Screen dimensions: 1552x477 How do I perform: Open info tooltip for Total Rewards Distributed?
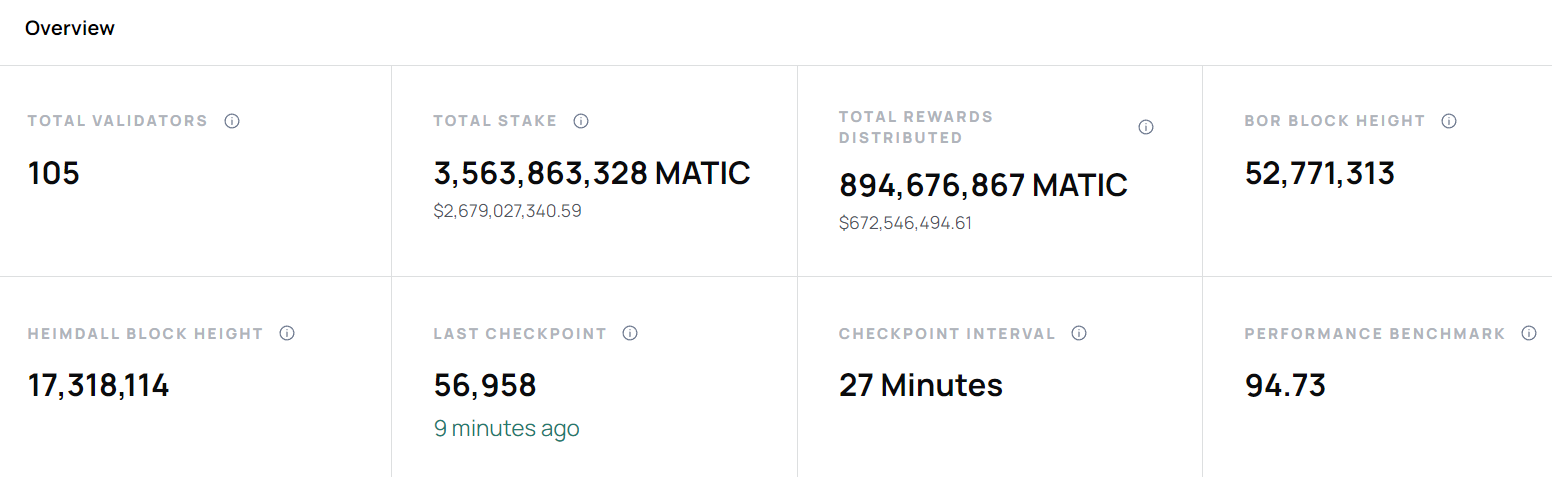1146,127
